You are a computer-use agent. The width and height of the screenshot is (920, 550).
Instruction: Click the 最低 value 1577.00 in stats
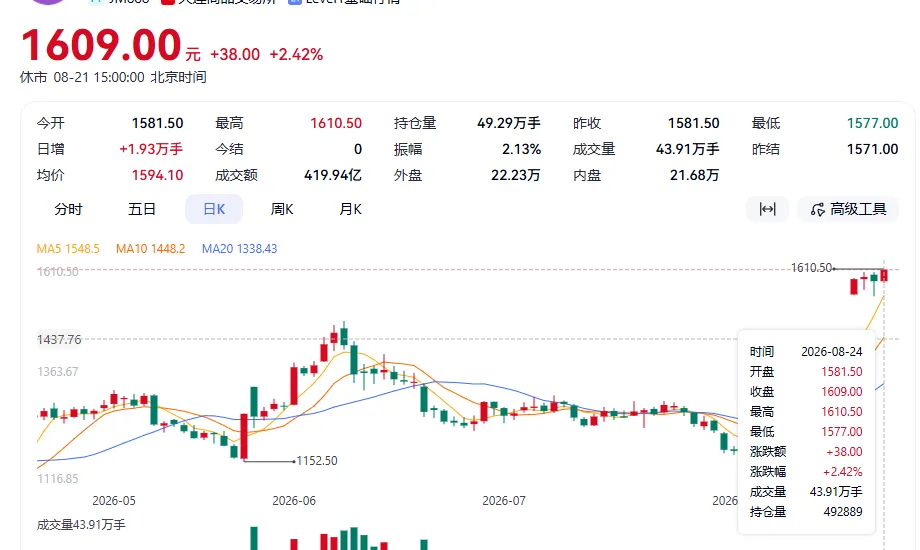(872, 123)
